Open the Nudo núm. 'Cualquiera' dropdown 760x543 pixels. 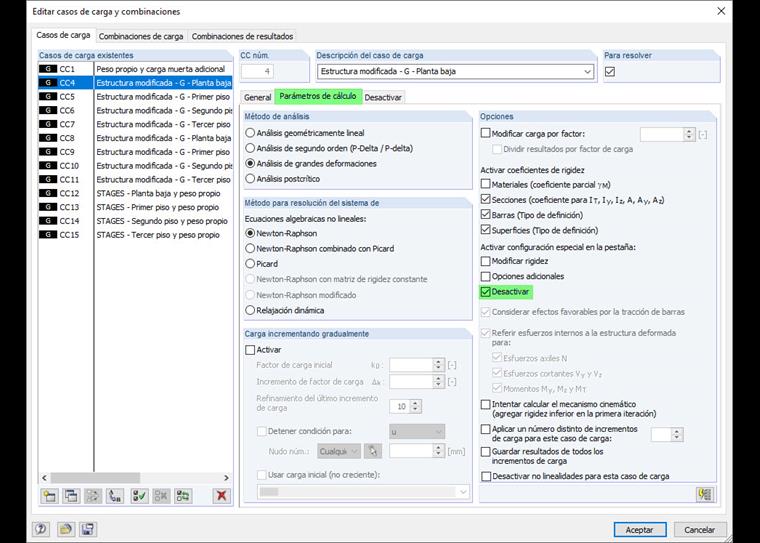(x=339, y=451)
